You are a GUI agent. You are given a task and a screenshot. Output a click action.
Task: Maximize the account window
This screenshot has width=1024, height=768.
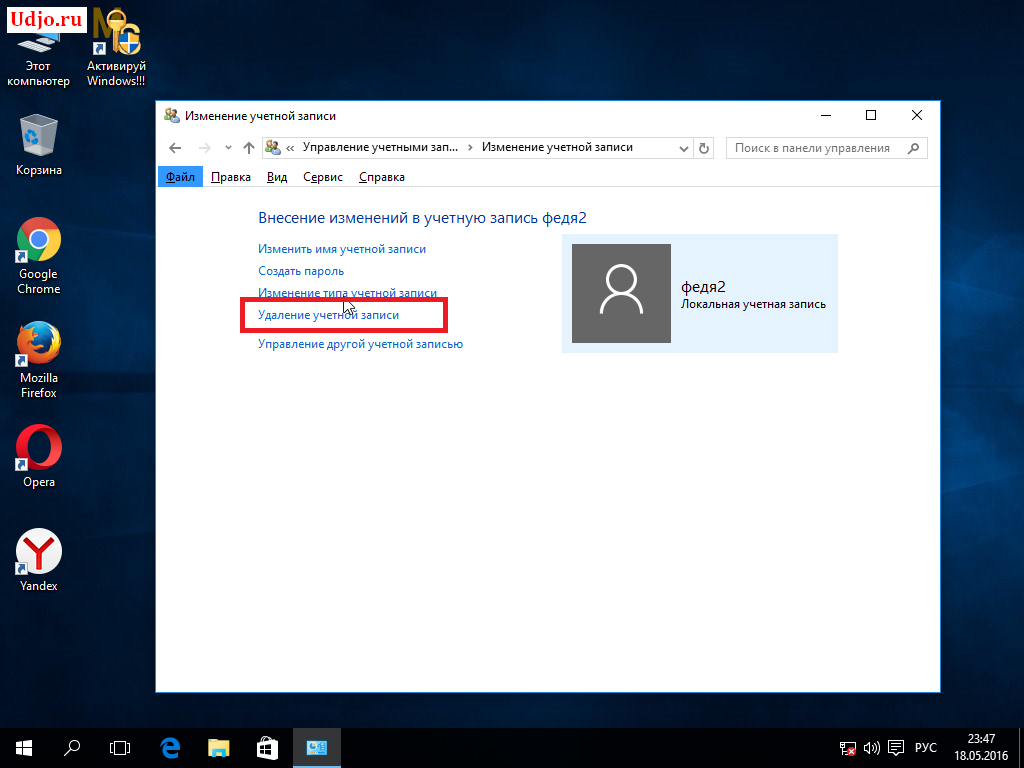pyautogui.click(x=871, y=116)
